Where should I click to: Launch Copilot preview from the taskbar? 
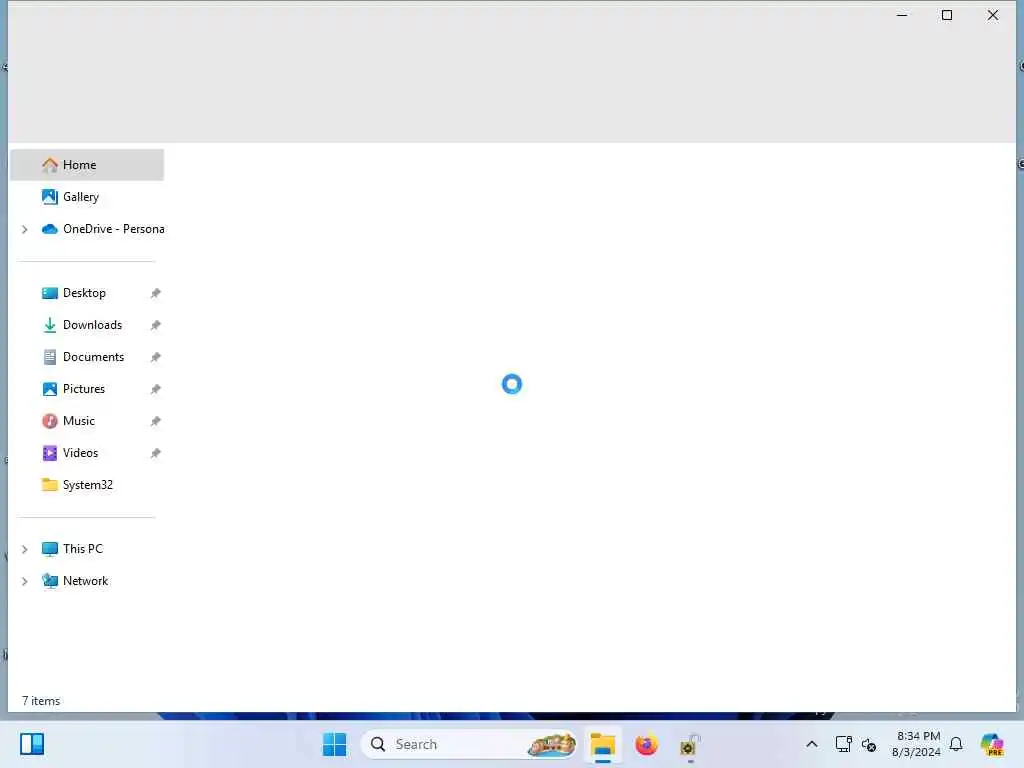(992, 744)
